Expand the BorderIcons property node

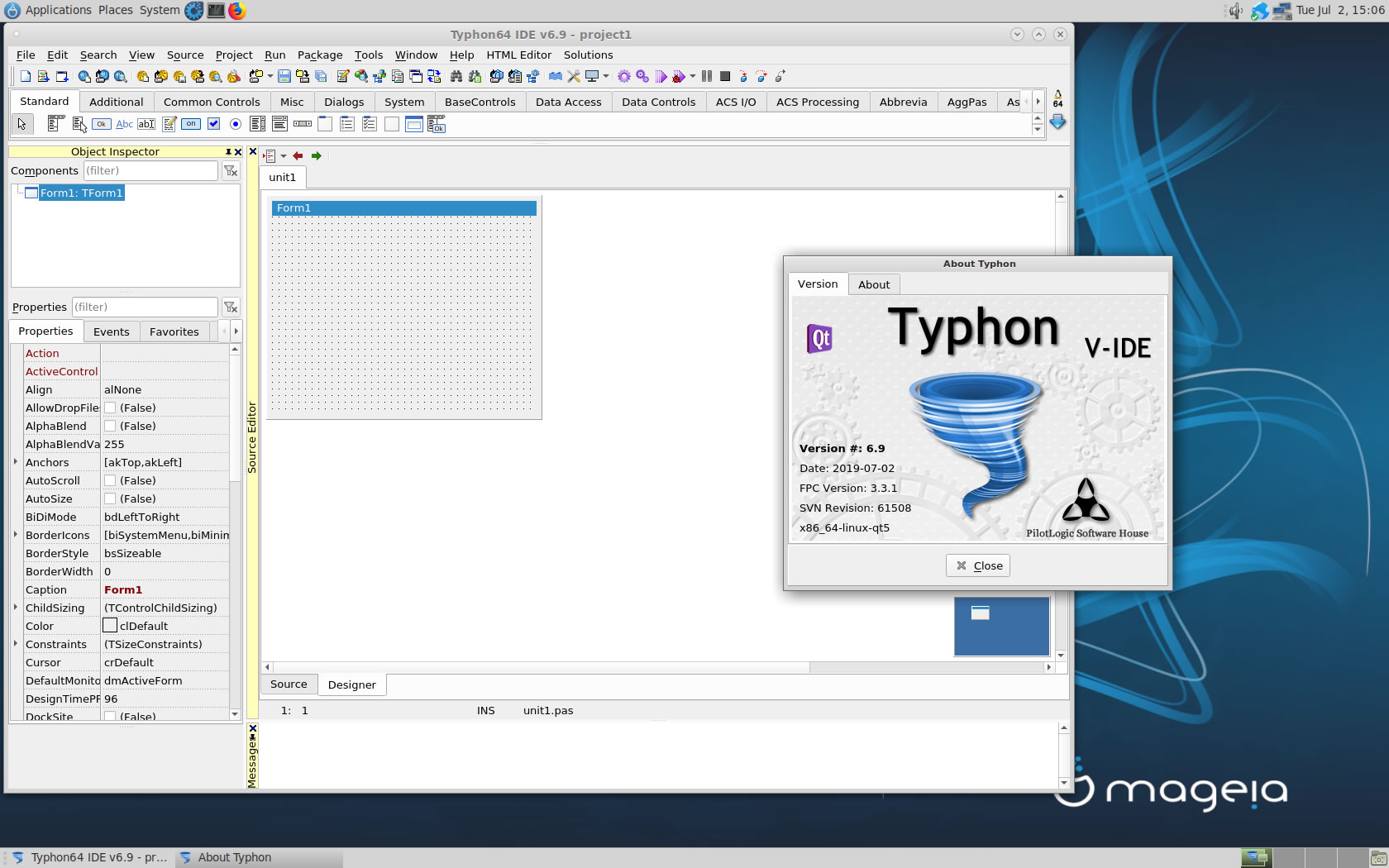16,534
